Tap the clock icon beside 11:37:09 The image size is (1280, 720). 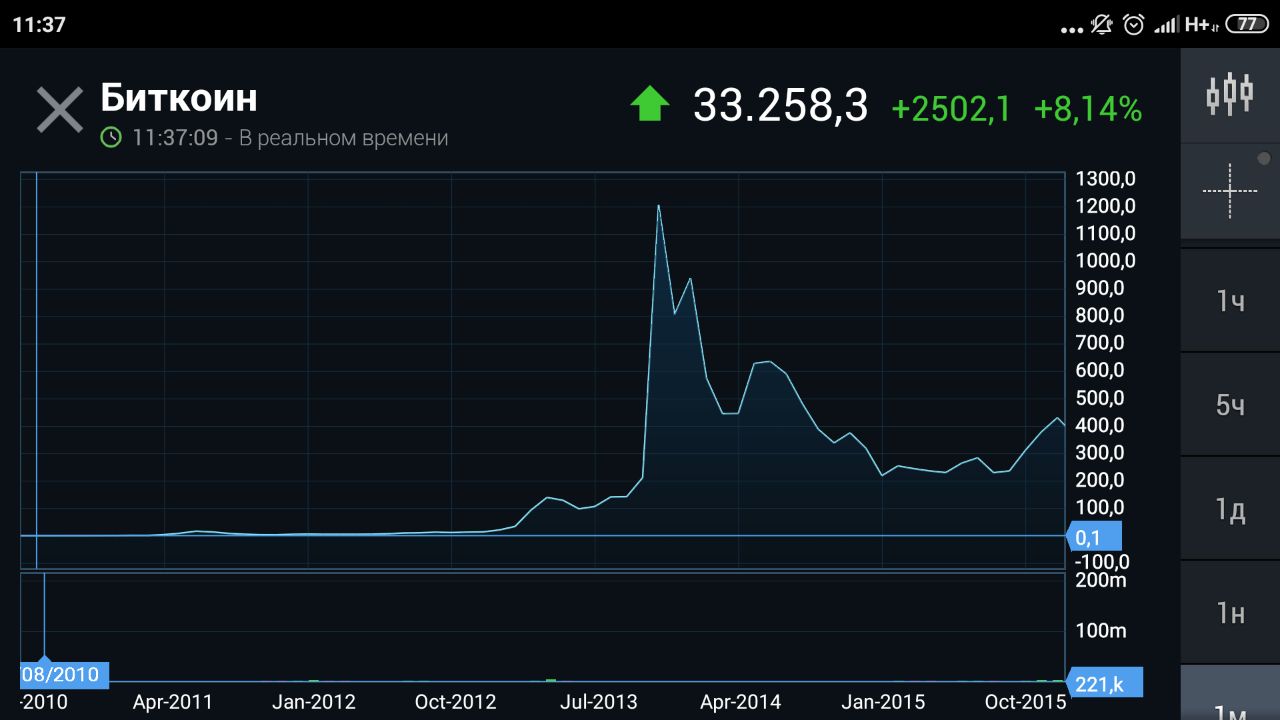[111, 137]
